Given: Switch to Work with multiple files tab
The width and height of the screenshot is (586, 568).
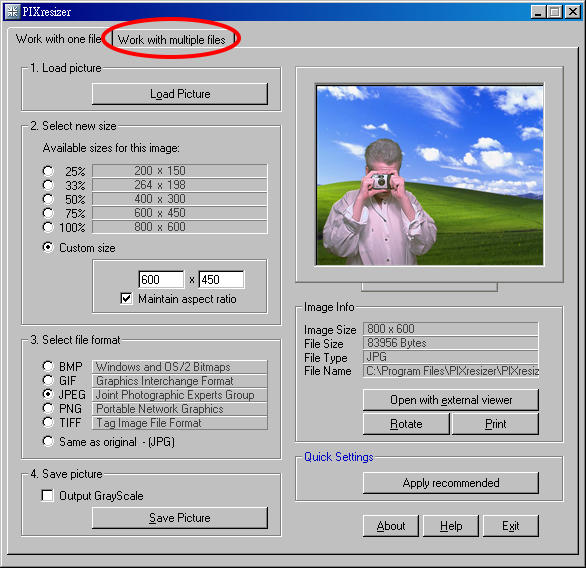Looking at the screenshot, I should [172, 40].
